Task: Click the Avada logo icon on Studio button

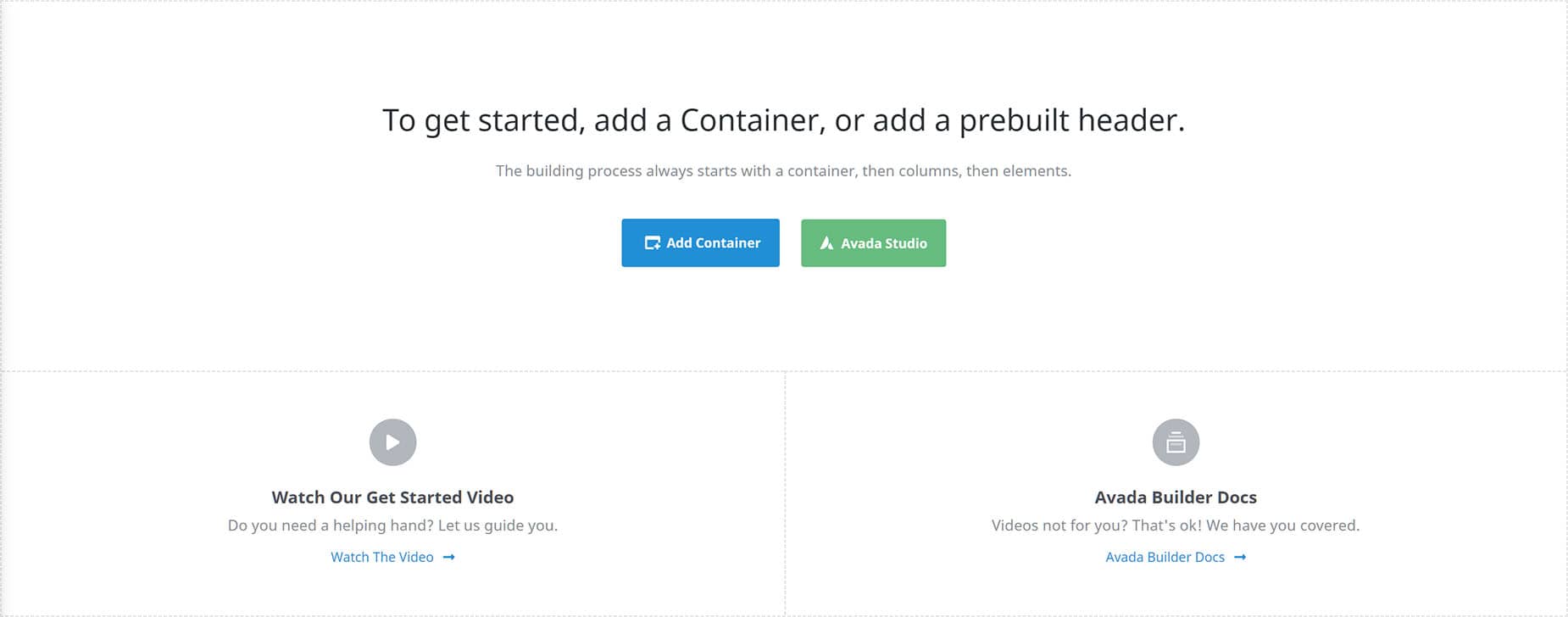Action: coord(827,243)
